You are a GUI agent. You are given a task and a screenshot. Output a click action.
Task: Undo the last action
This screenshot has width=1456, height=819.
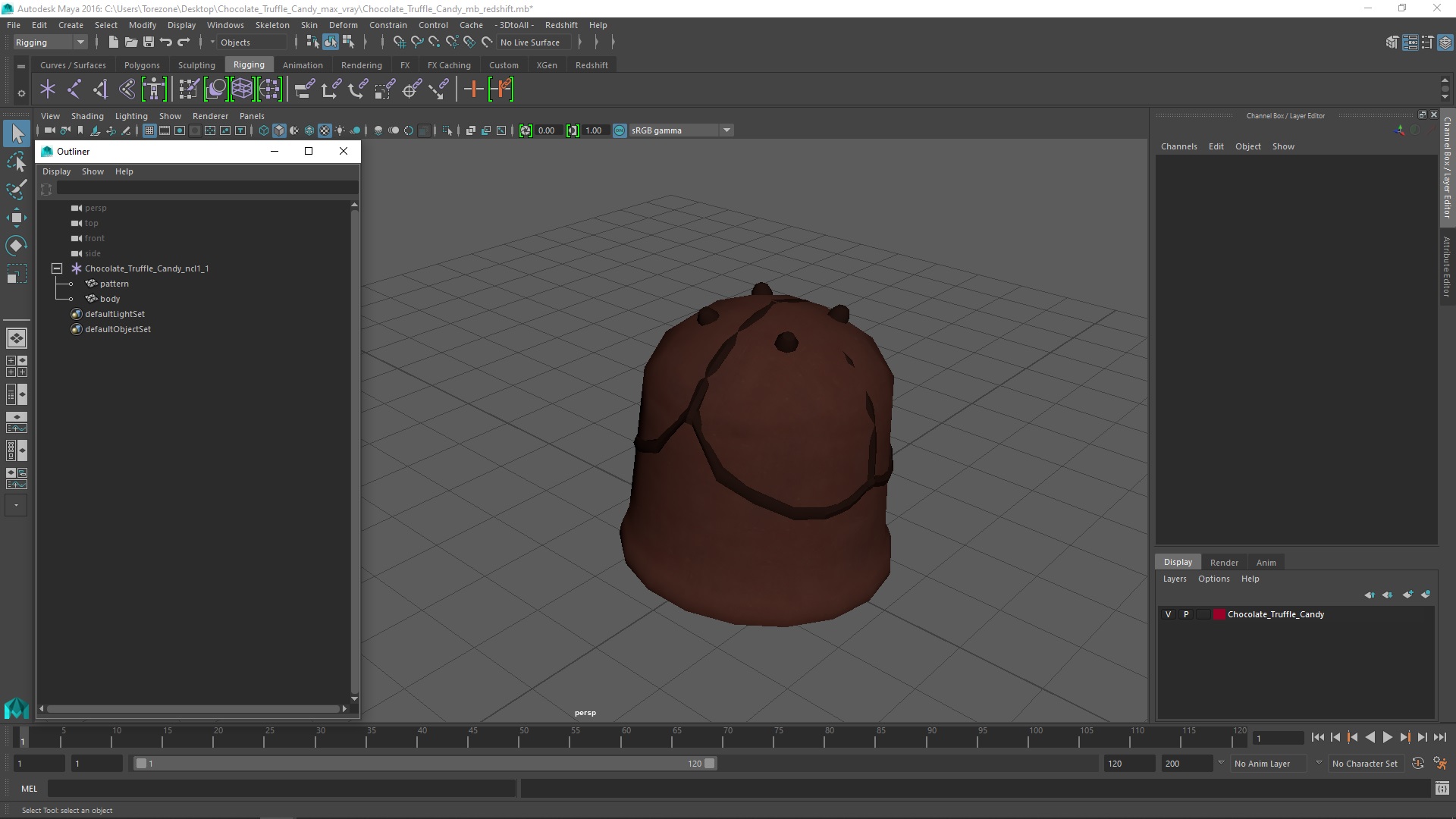(166, 42)
